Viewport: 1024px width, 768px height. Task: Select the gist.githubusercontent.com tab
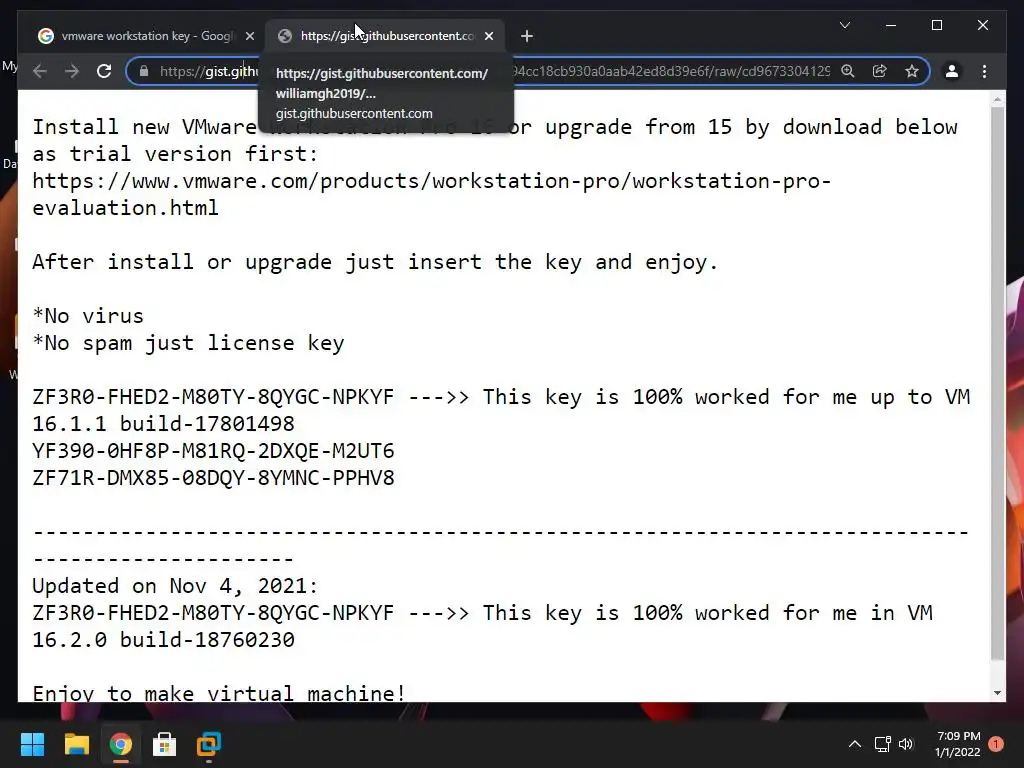click(385, 36)
